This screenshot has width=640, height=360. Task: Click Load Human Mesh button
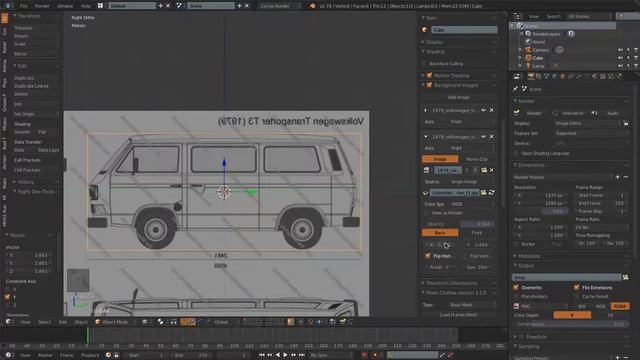(x=459, y=315)
